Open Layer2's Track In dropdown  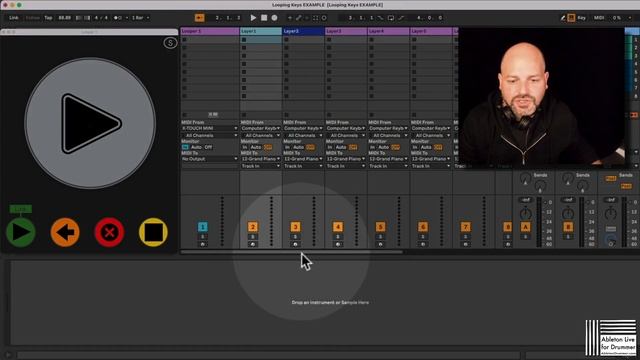(x=303, y=166)
